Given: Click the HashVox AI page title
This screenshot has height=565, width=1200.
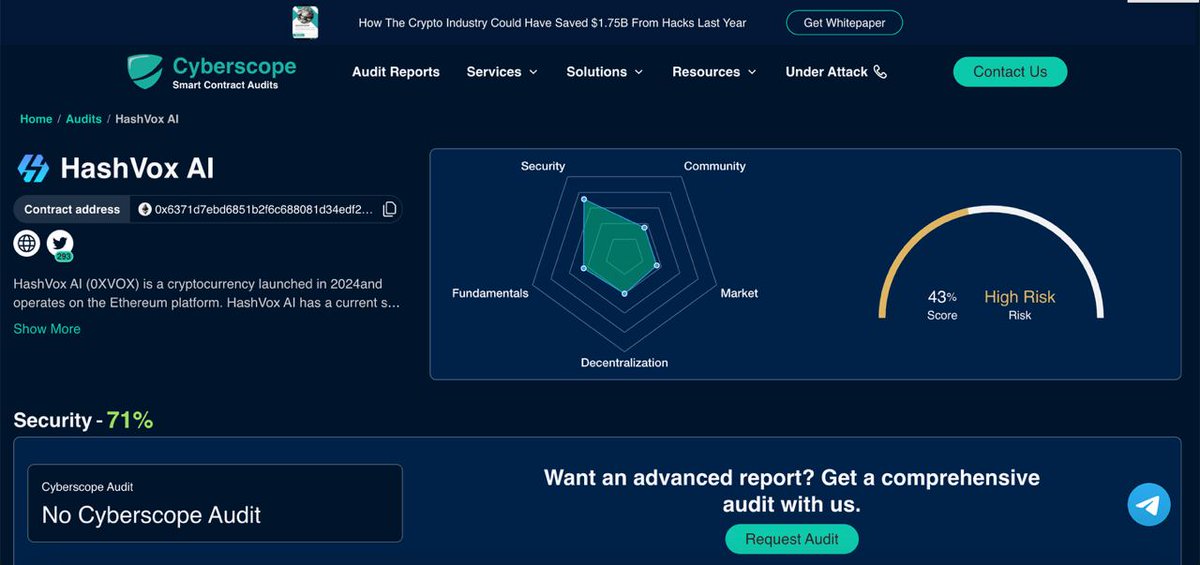Looking at the screenshot, I should (x=137, y=168).
